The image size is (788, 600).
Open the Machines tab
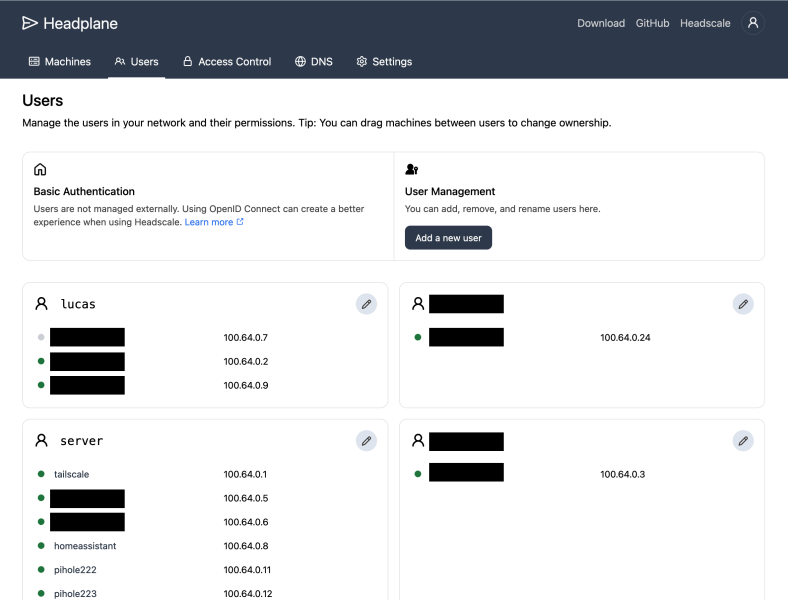click(60, 62)
